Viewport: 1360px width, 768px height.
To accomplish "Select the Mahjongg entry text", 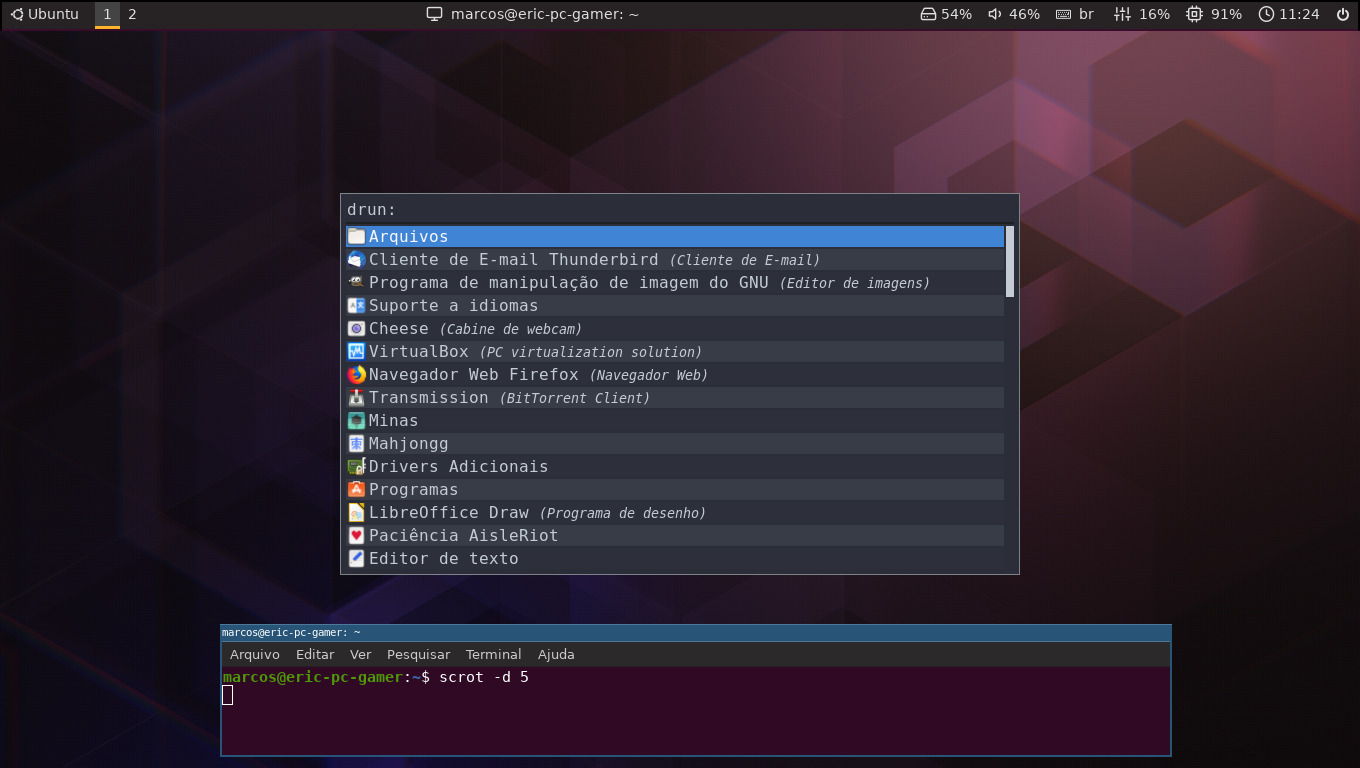I will (408, 443).
